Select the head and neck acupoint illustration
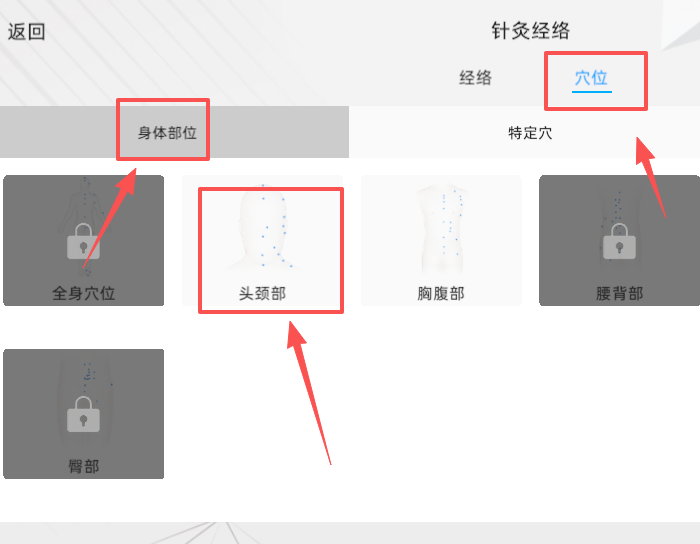The height and width of the screenshot is (544, 700). coord(263,228)
